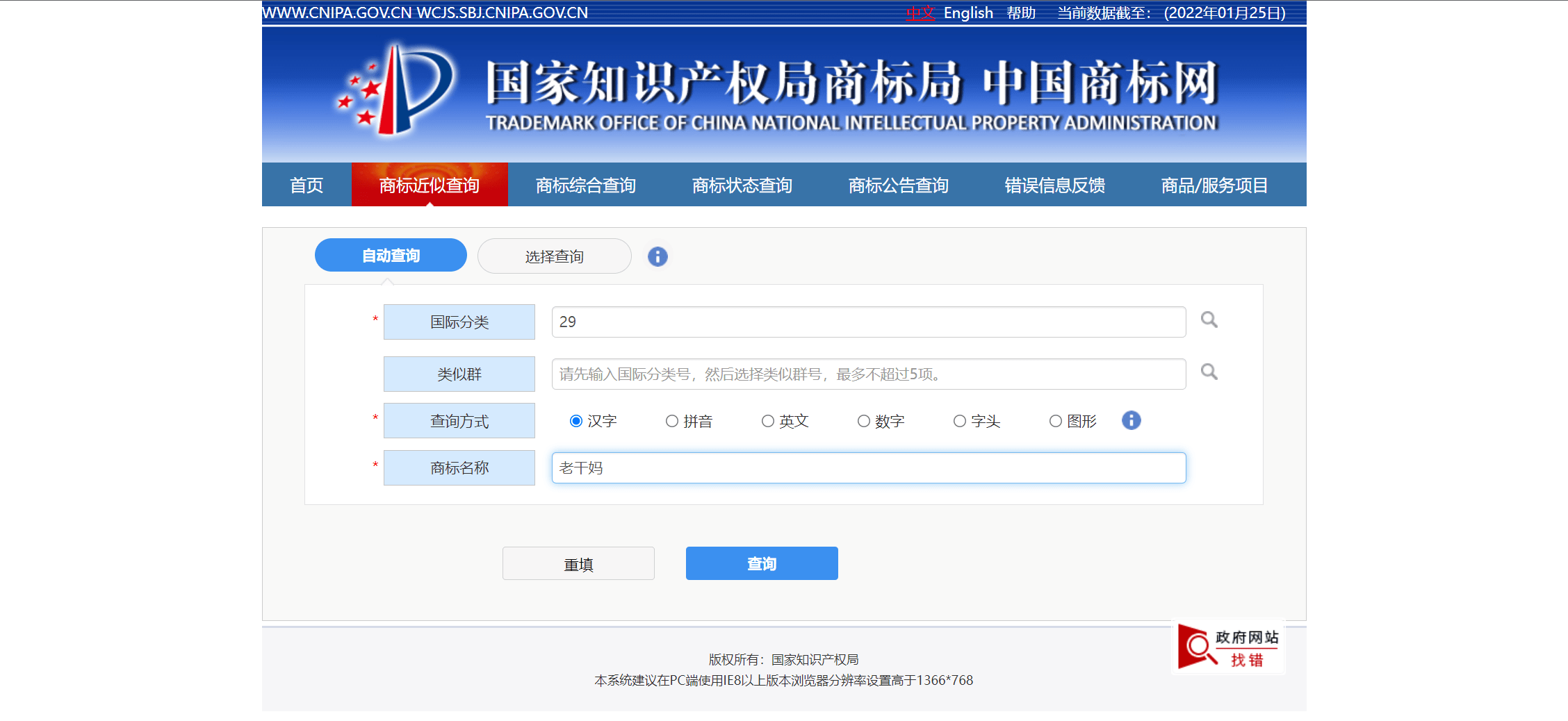Select the 拼音 radio button
The width and height of the screenshot is (1568, 721).
tap(671, 421)
